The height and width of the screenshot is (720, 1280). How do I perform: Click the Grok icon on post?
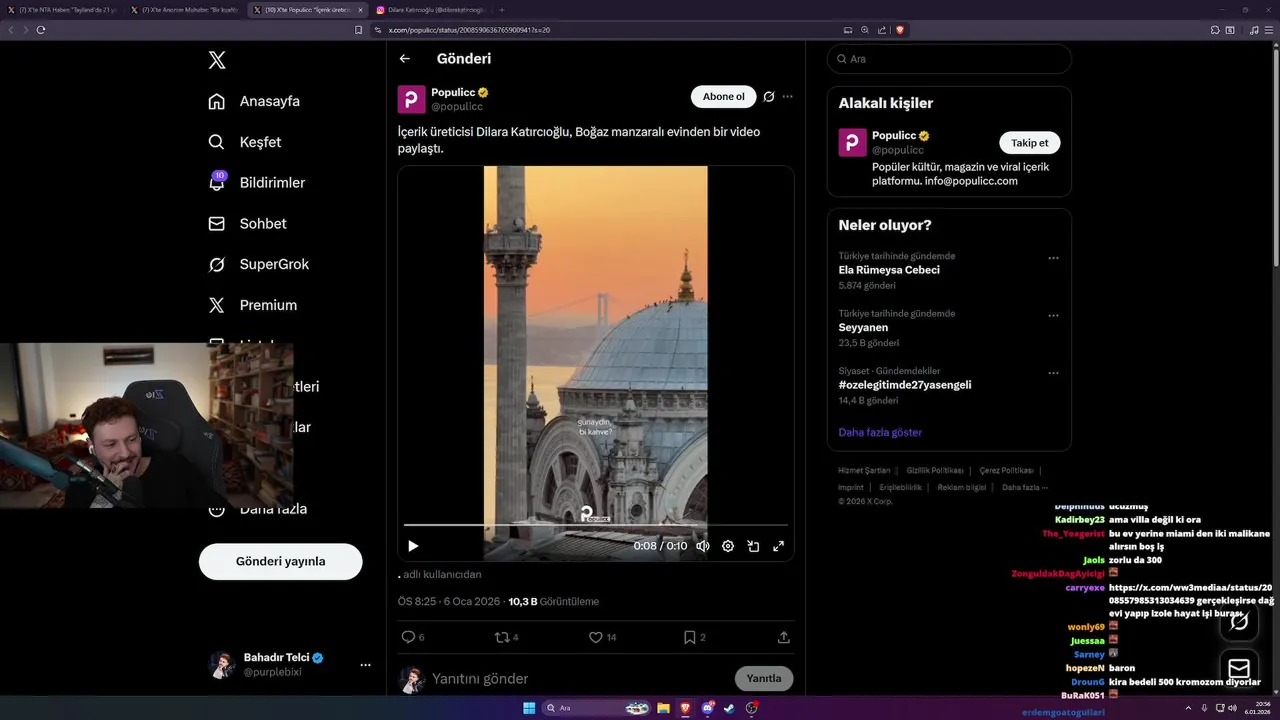point(769,97)
